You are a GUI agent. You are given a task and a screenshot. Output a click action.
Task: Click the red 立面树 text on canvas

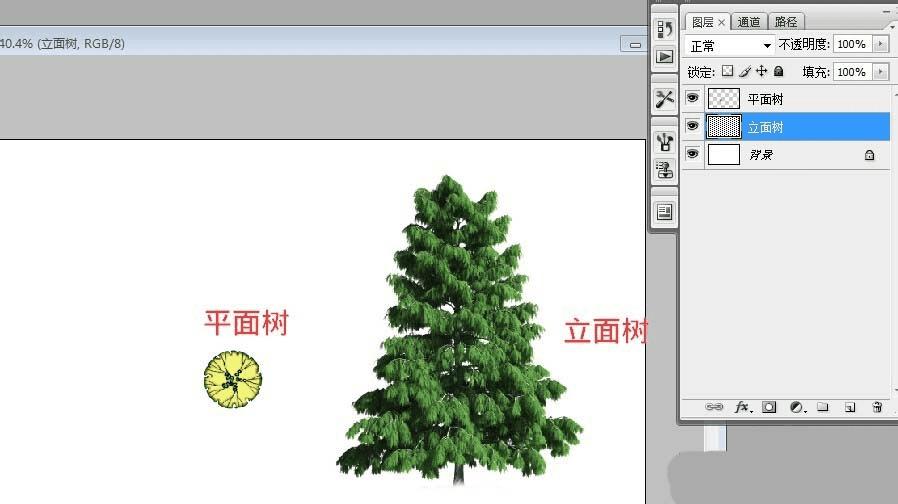point(606,332)
